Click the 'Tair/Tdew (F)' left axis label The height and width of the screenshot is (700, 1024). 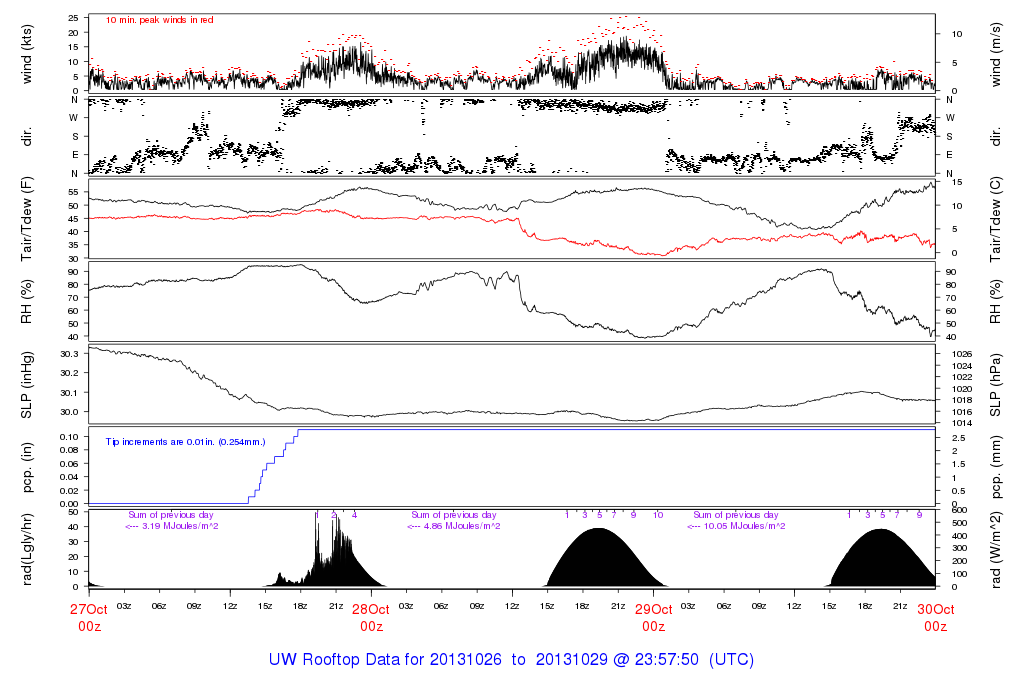click(27, 217)
